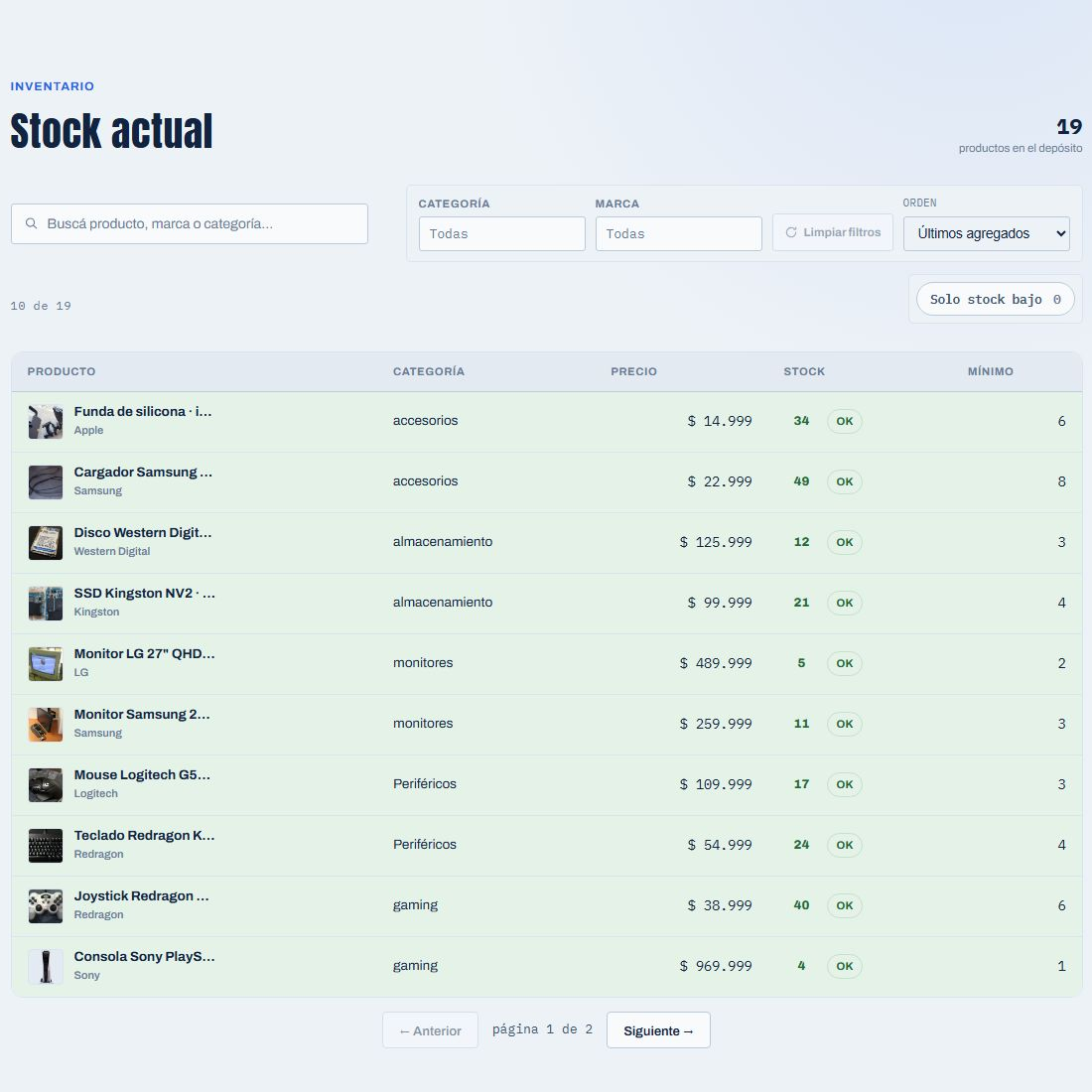Click the stock value 49
The height and width of the screenshot is (1092, 1092).
point(801,481)
